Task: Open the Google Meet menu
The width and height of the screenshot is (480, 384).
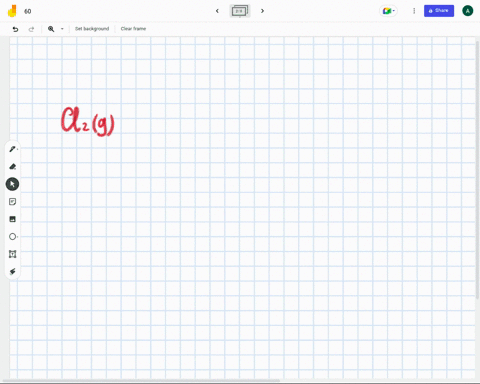Action: (x=388, y=11)
